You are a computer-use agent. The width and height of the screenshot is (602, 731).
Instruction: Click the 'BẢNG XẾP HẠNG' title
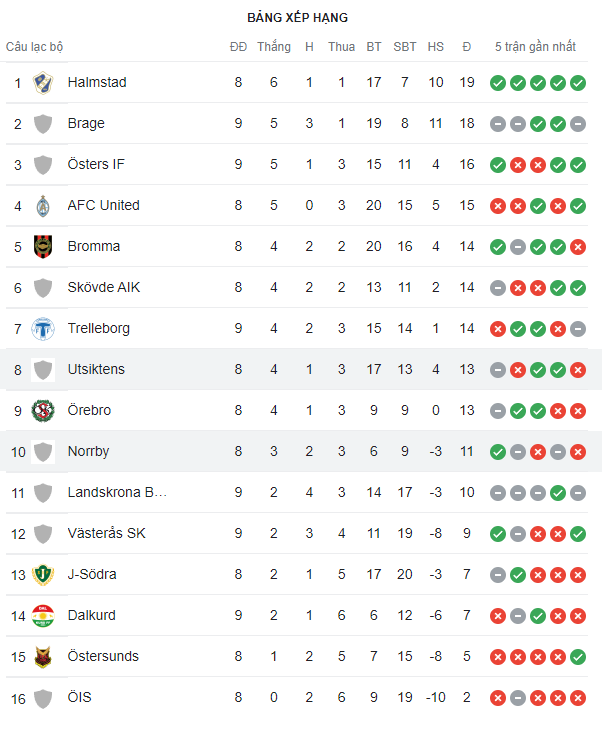pos(297,18)
